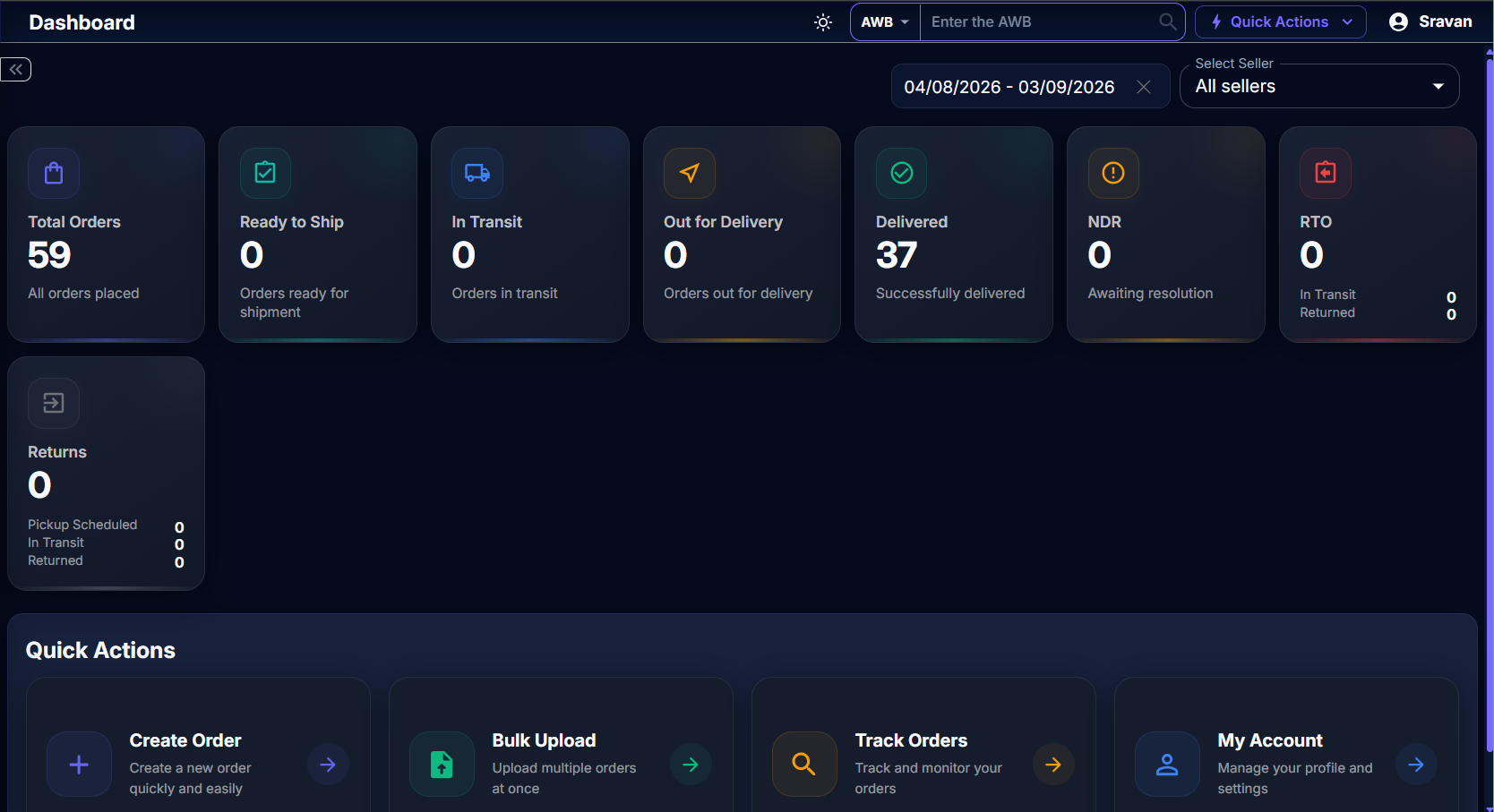Click the Out for Delivery arrow icon
This screenshot has height=812, width=1494.
[x=690, y=173]
